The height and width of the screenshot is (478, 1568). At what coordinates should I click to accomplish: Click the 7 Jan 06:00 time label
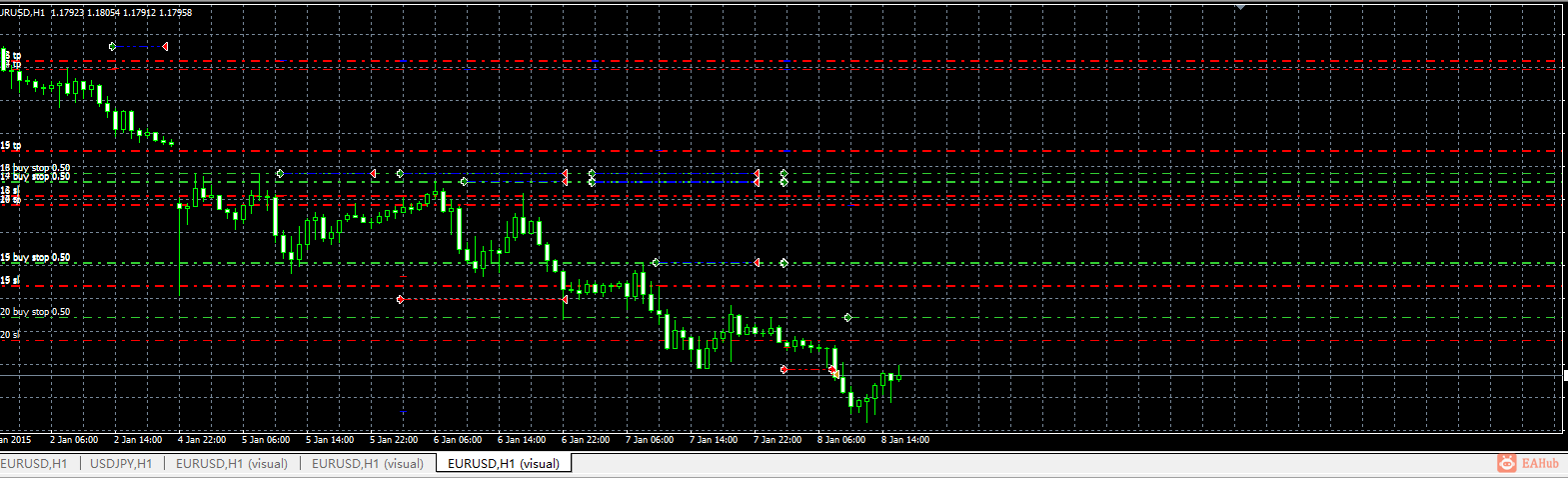[x=650, y=440]
